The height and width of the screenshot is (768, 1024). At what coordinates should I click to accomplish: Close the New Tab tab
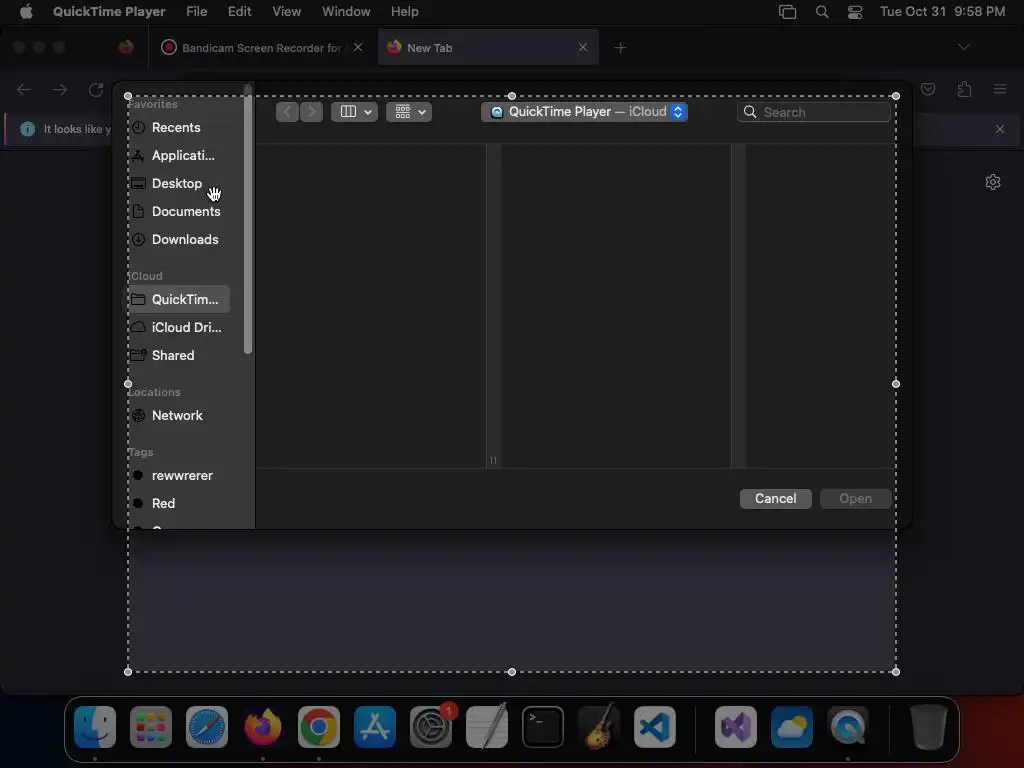click(583, 47)
